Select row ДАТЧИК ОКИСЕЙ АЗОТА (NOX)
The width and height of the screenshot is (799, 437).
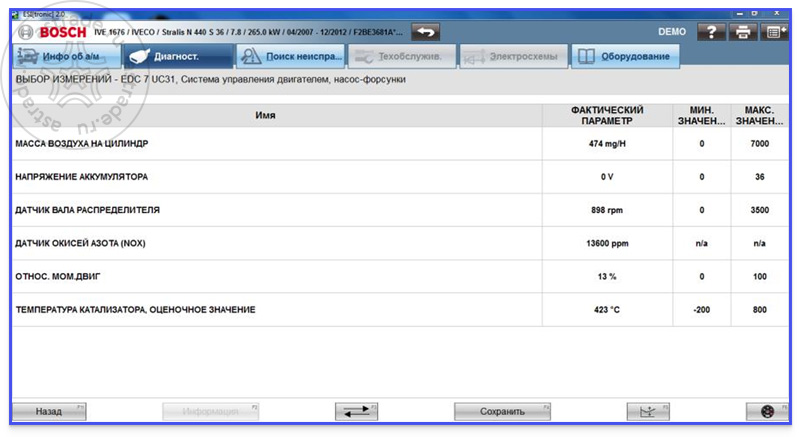(x=400, y=243)
